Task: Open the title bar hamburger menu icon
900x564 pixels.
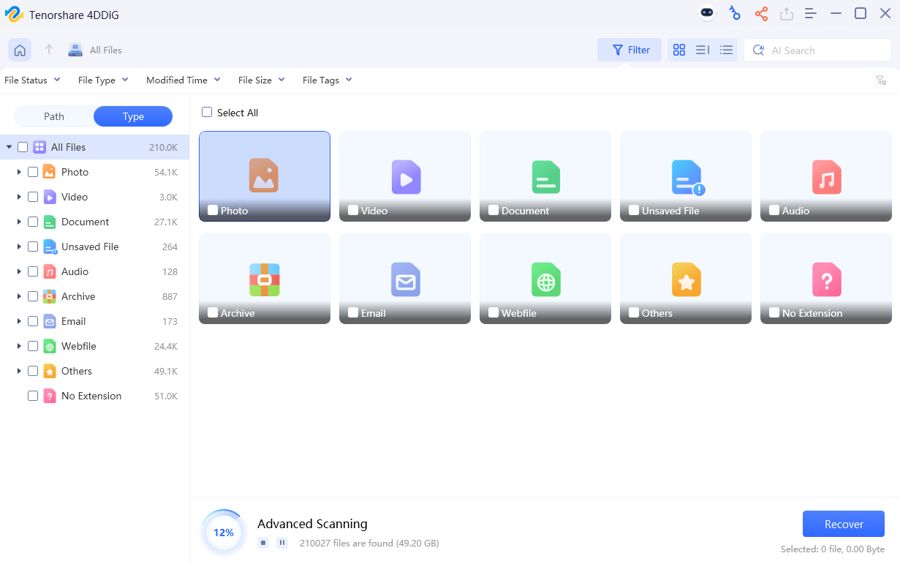Action: [810, 13]
